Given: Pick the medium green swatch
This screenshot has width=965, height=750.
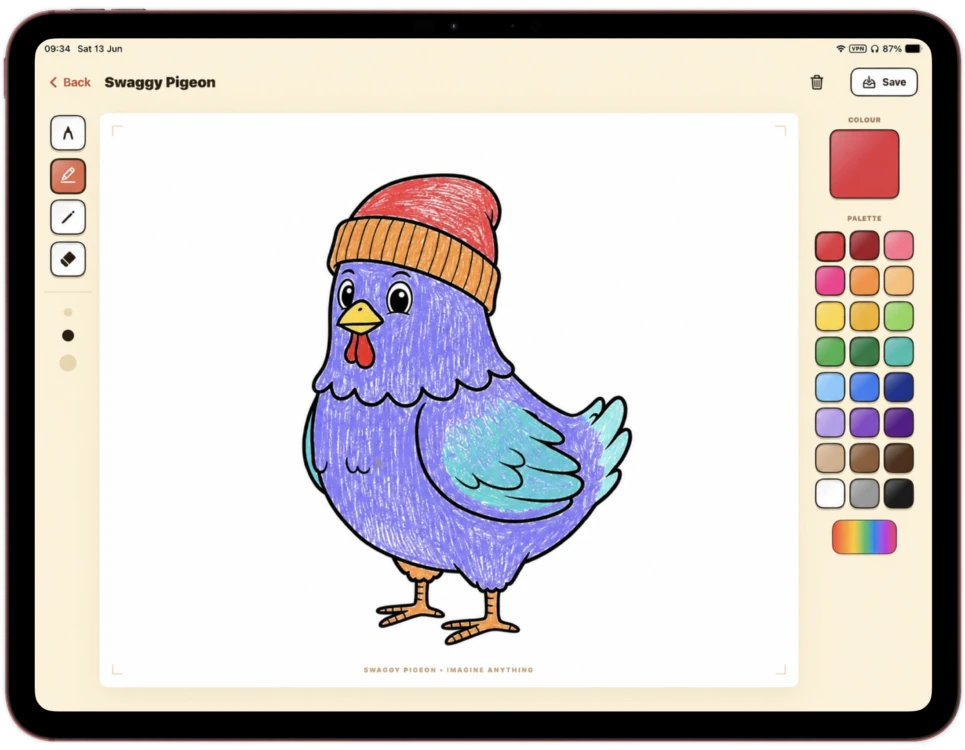Looking at the screenshot, I should (830, 352).
